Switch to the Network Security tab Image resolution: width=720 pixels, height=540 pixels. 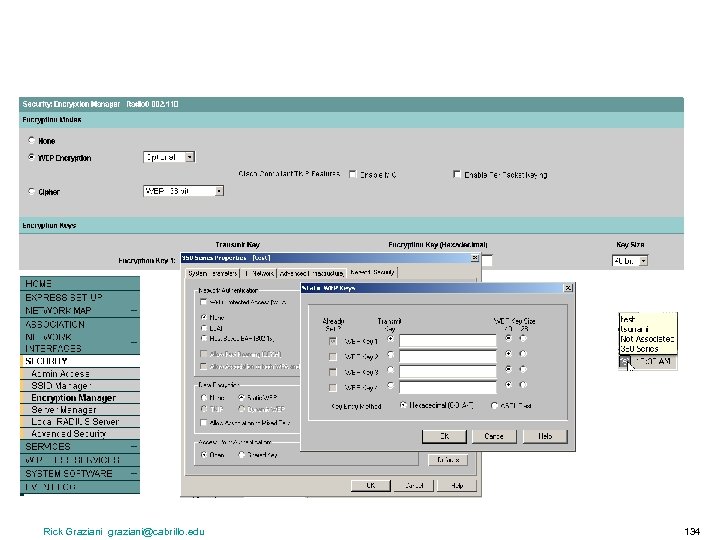pos(372,272)
